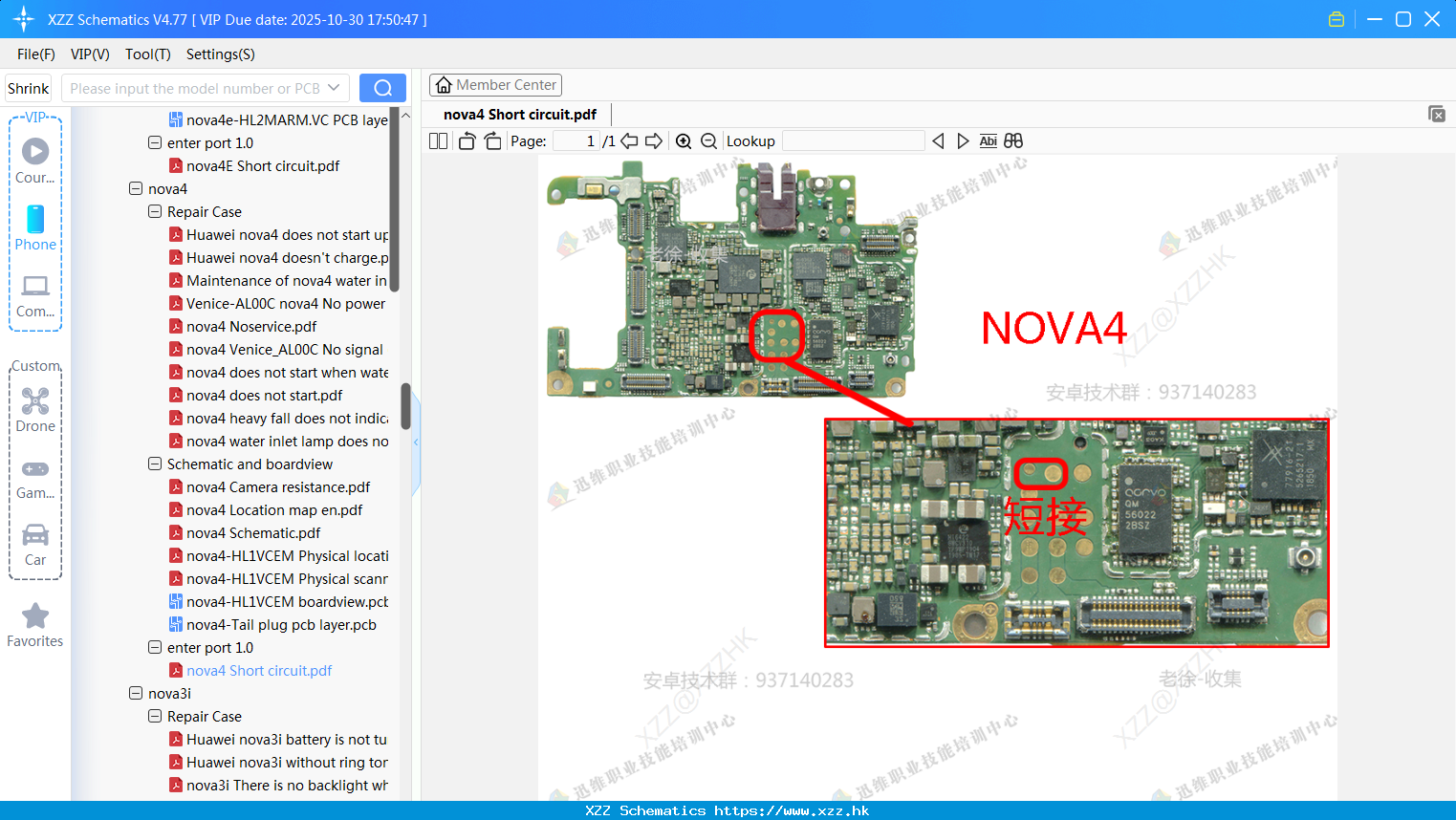Screen dimensions: 1456x820
Task: Select Phone category in sidebar
Action: [35, 227]
